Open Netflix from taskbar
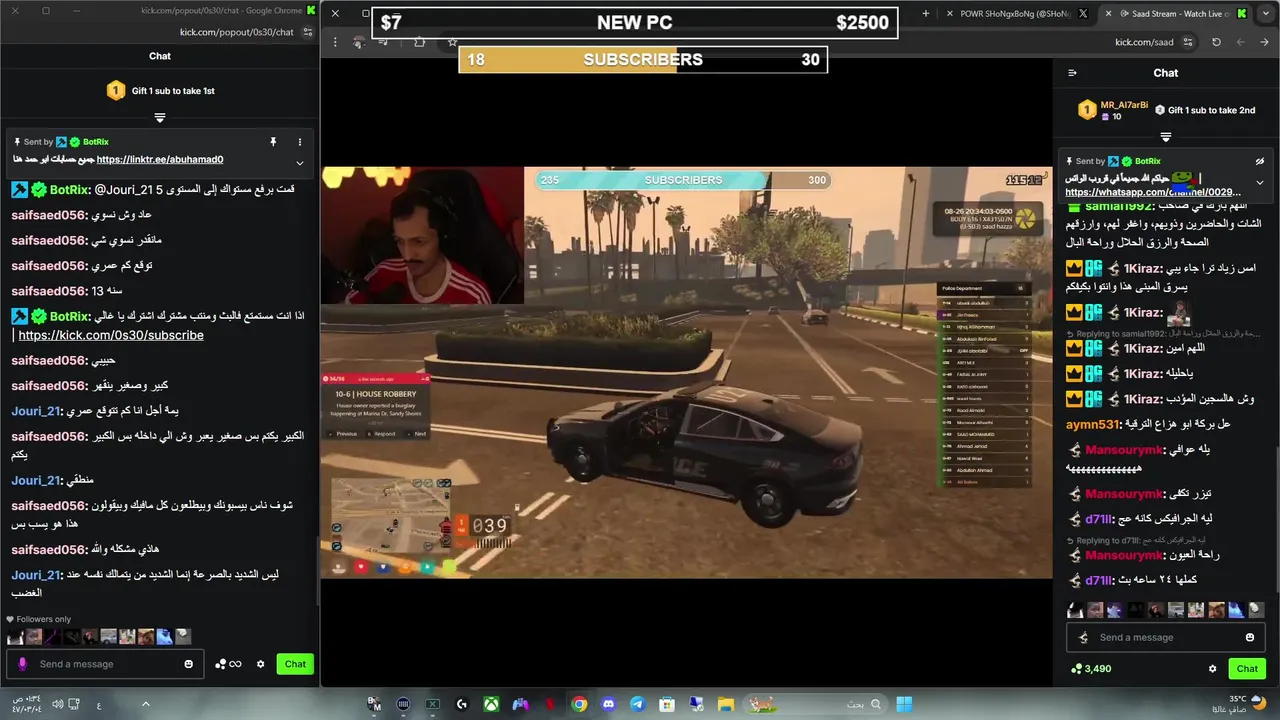 (x=549, y=704)
